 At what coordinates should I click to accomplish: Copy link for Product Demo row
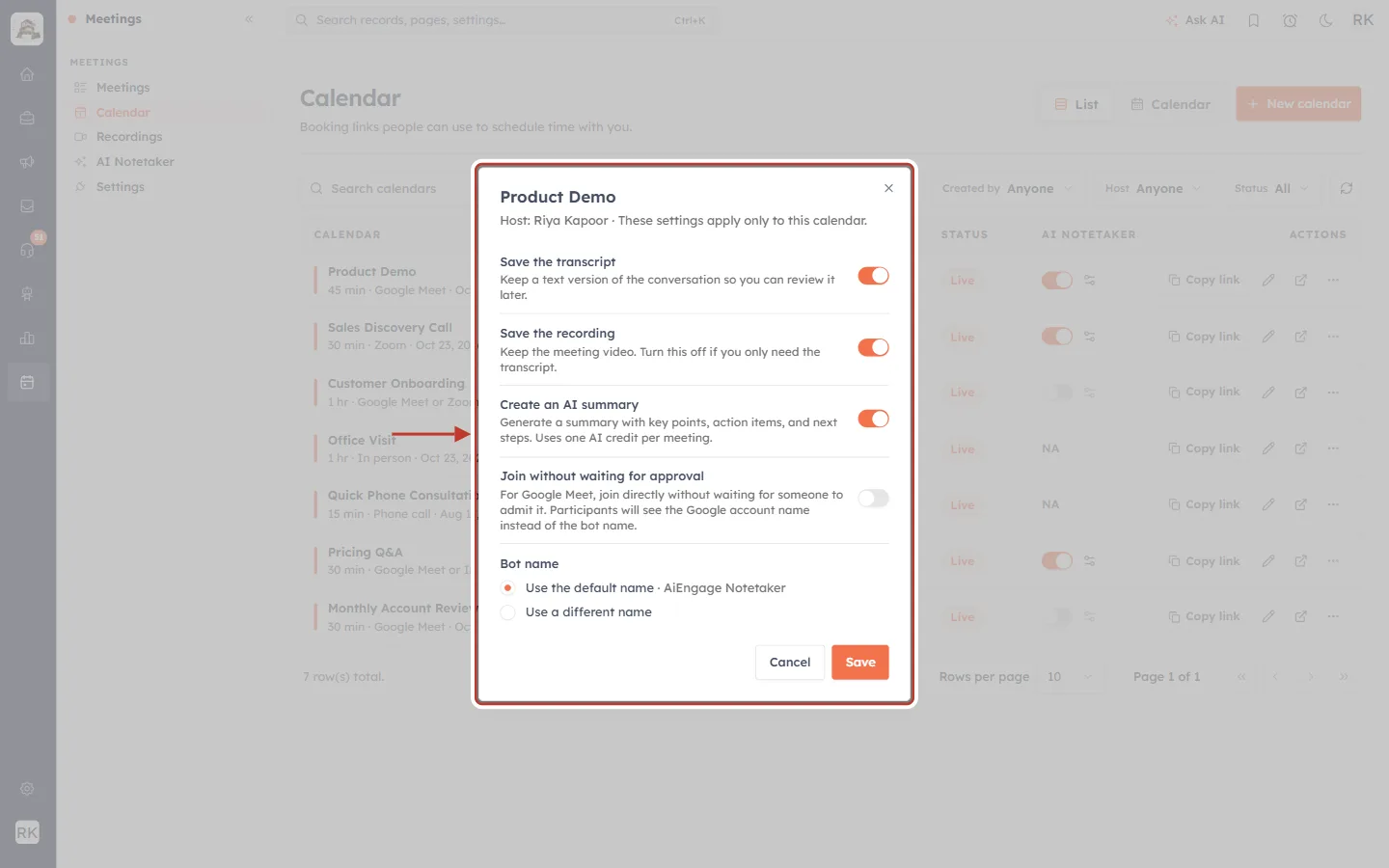click(x=1204, y=281)
